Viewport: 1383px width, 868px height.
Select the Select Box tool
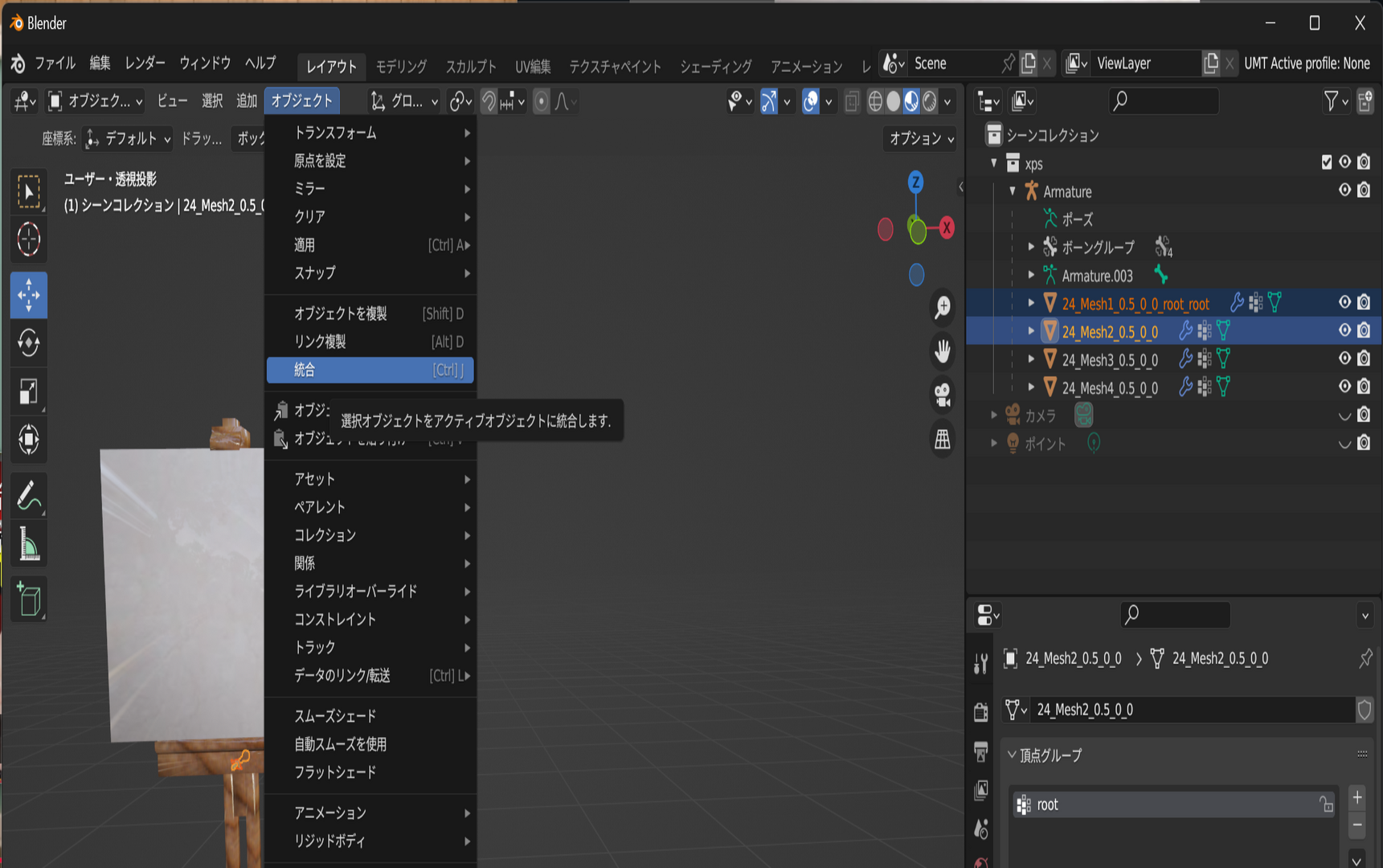[x=29, y=191]
